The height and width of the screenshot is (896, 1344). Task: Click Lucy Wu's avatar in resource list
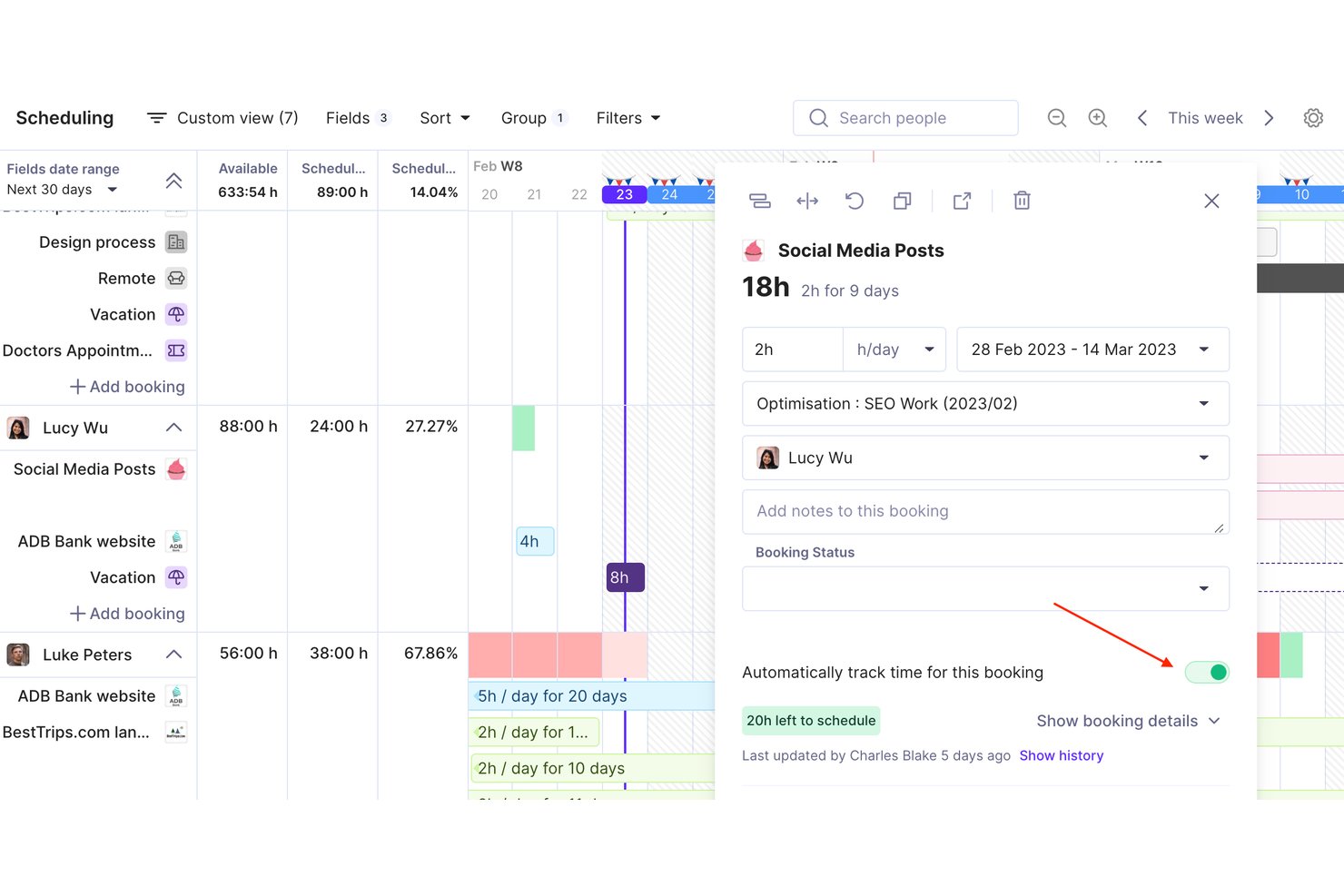pos(18,428)
